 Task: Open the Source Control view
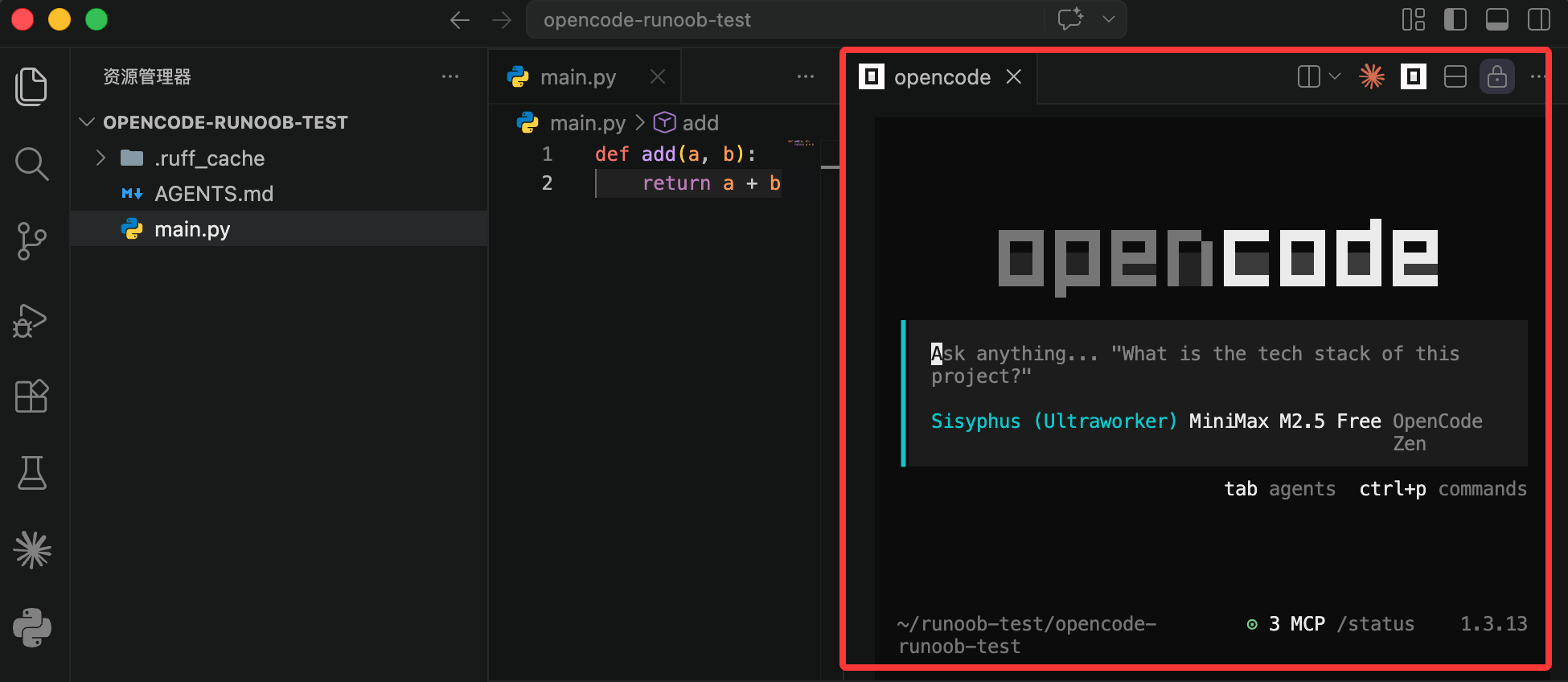pos(31,241)
